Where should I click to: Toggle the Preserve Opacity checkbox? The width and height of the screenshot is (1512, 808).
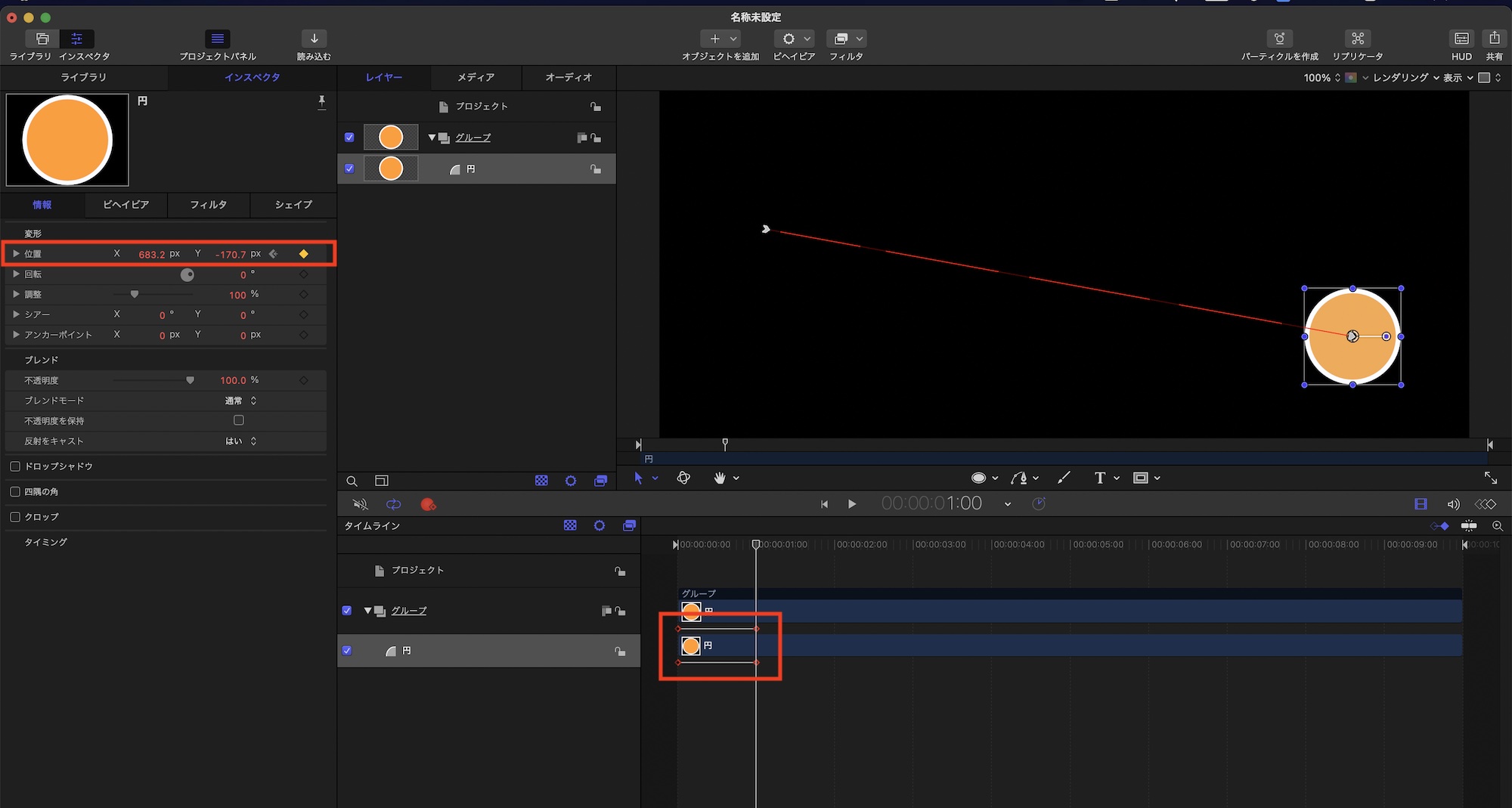239,420
